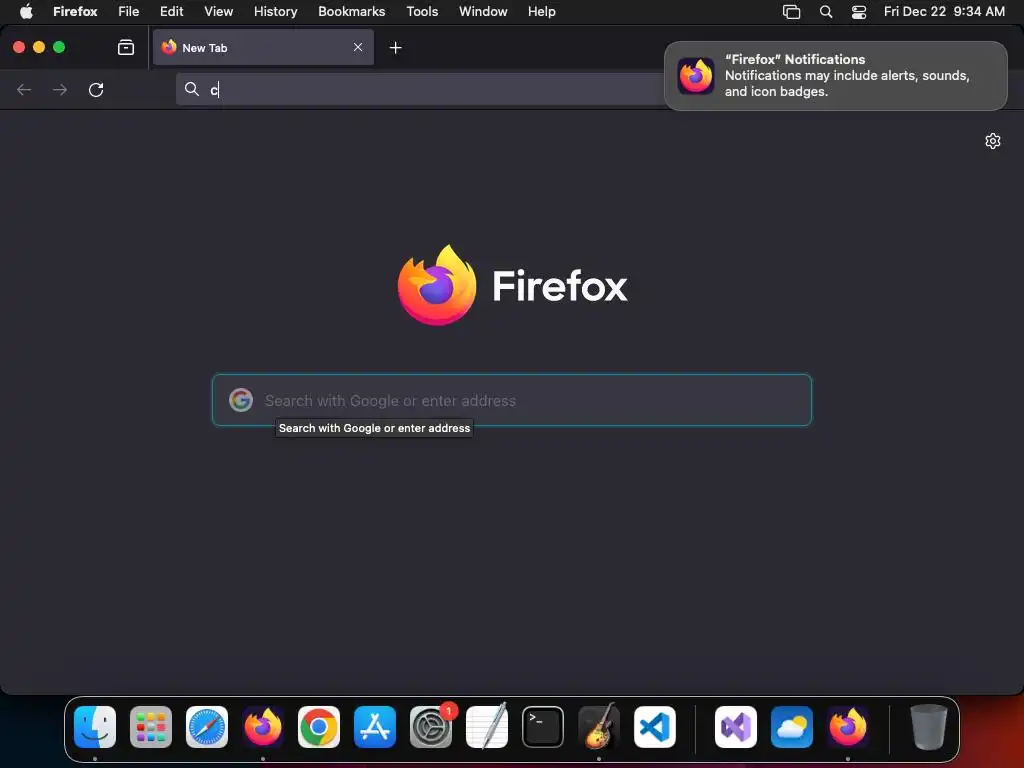Launch Google Chrome from the dock
1024x768 pixels.
click(x=319, y=726)
